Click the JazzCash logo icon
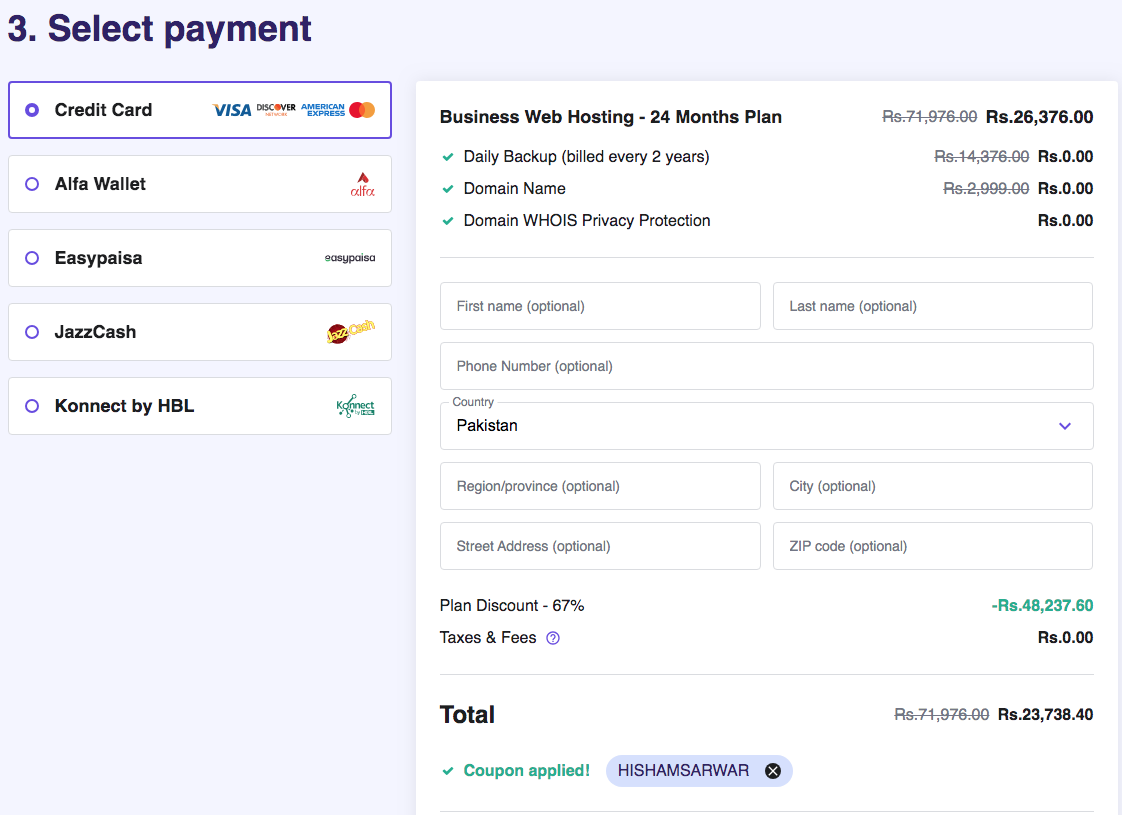The height and width of the screenshot is (815, 1122). point(350,332)
